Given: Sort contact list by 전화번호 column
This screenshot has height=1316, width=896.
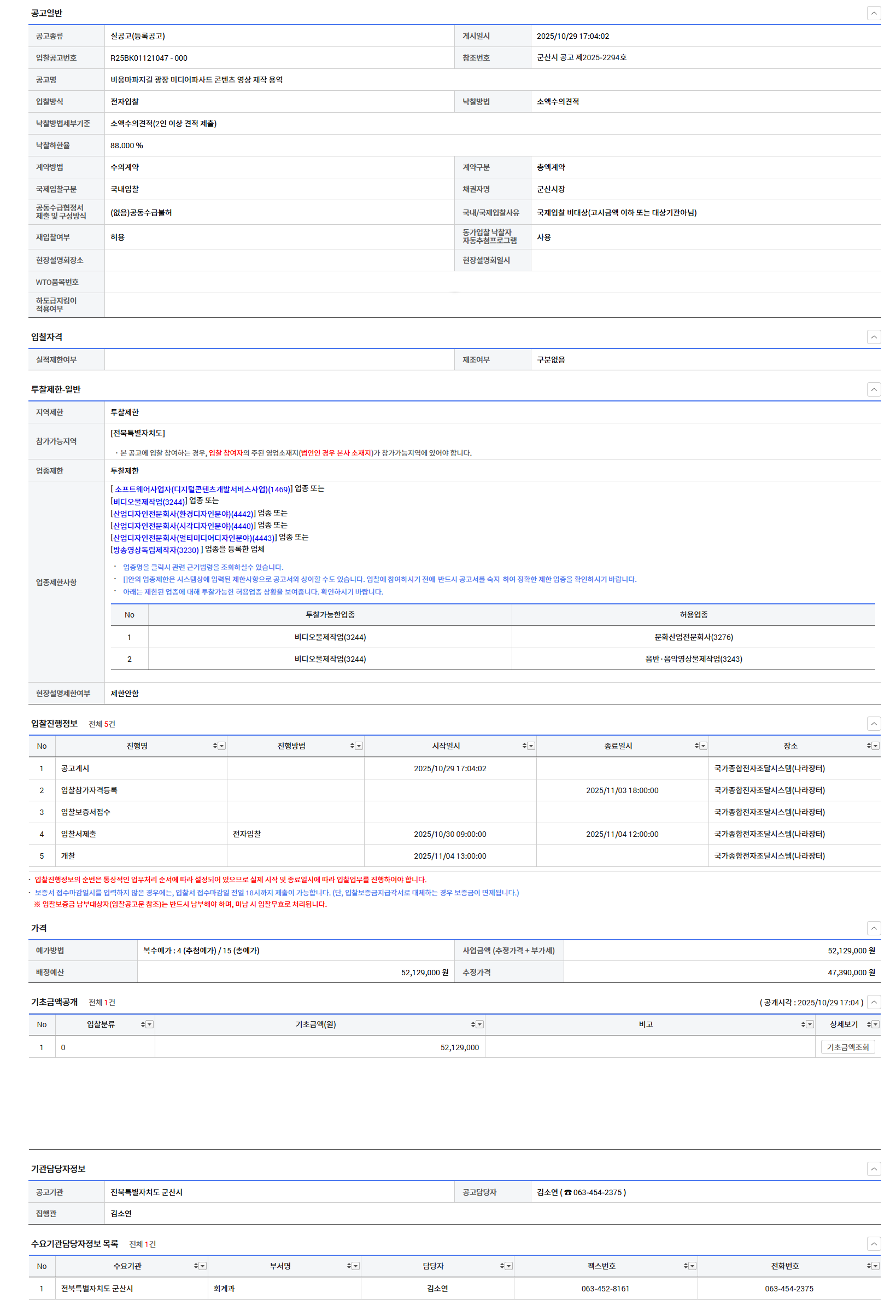Looking at the screenshot, I should click(x=869, y=1266).
